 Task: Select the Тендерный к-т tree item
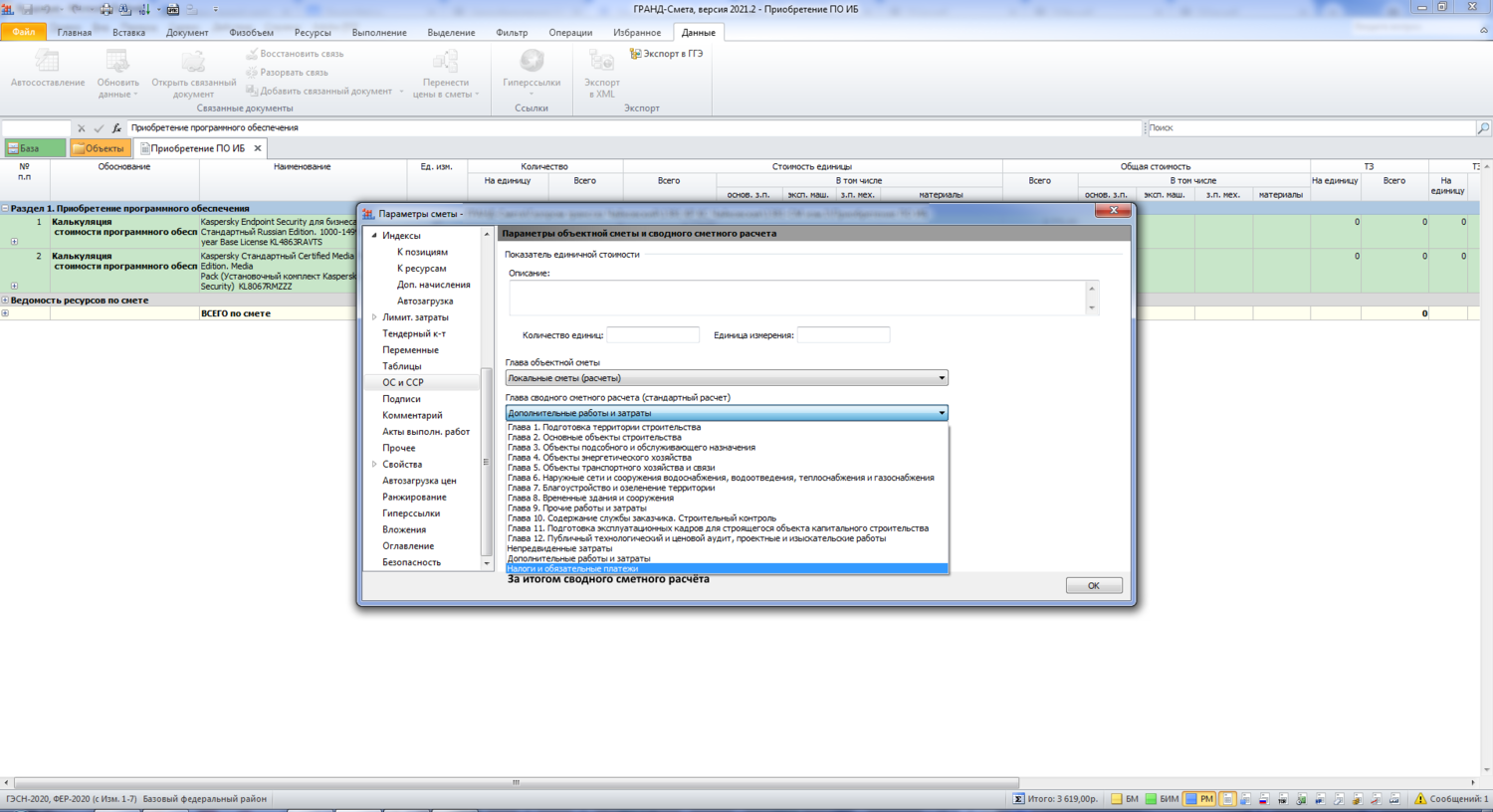coord(414,333)
